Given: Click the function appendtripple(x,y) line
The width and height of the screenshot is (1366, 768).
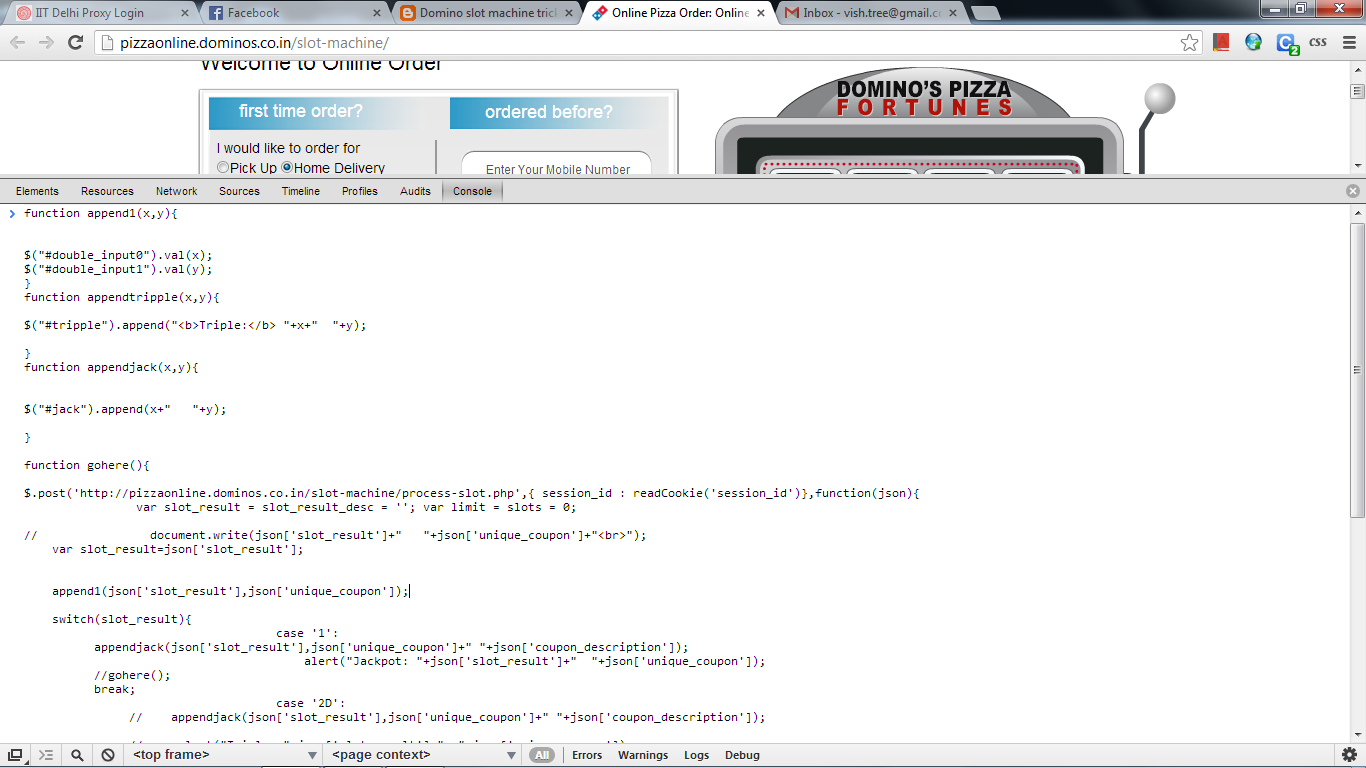Looking at the screenshot, I should click(x=122, y=297).
